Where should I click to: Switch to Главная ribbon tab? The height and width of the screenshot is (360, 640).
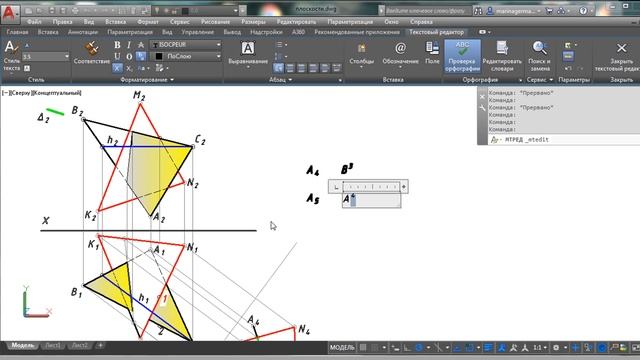pyautogui.click(x=18, y=32)
